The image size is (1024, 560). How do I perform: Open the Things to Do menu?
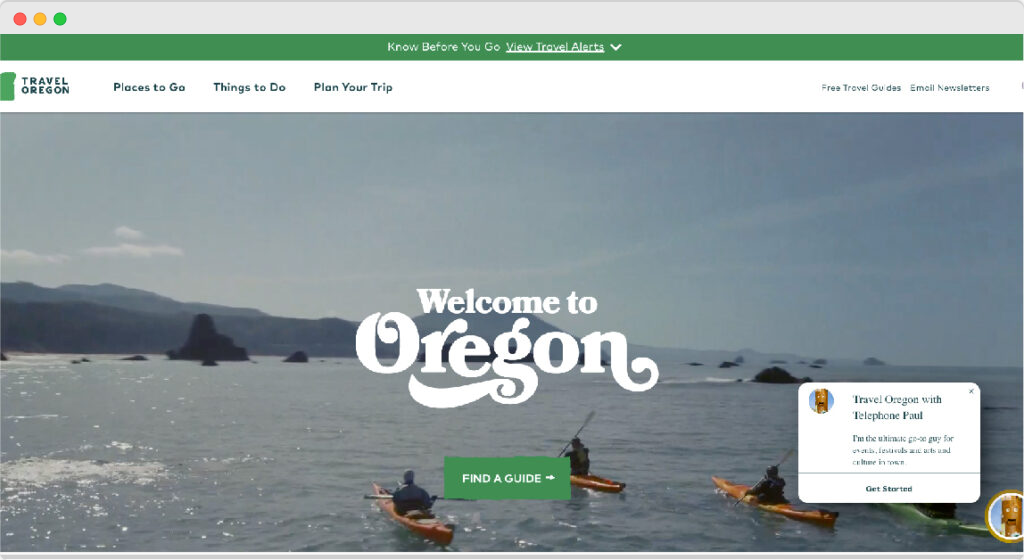tap(249, 87)
